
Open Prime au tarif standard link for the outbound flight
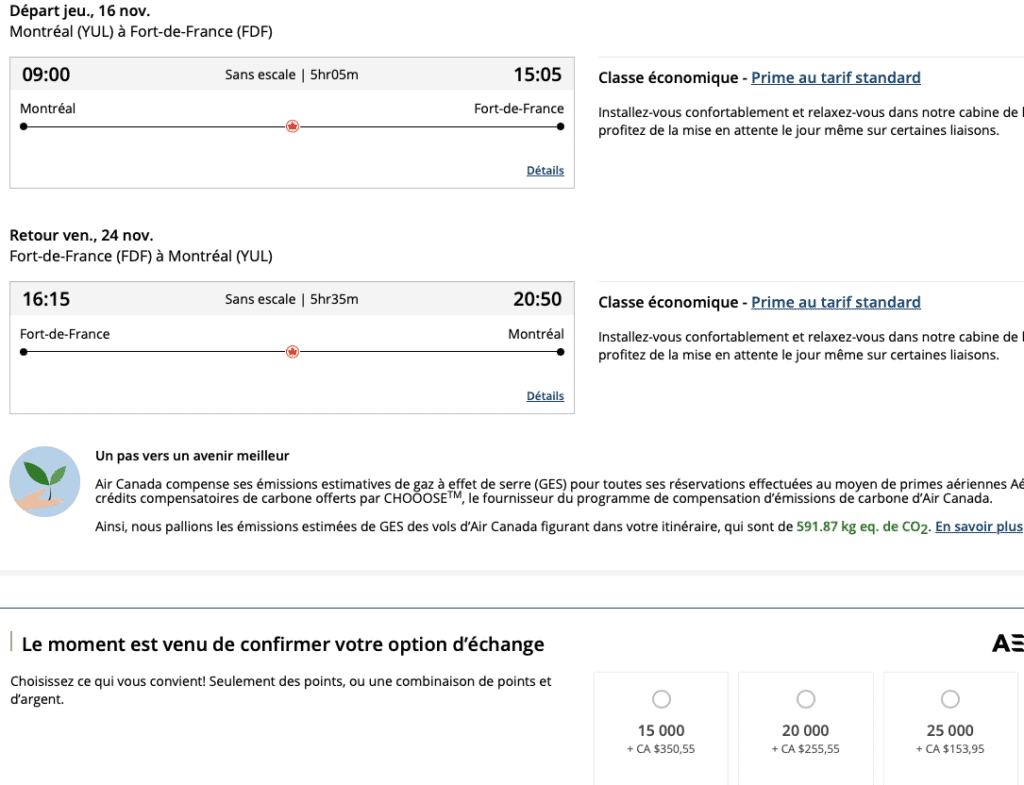[835, 78]
